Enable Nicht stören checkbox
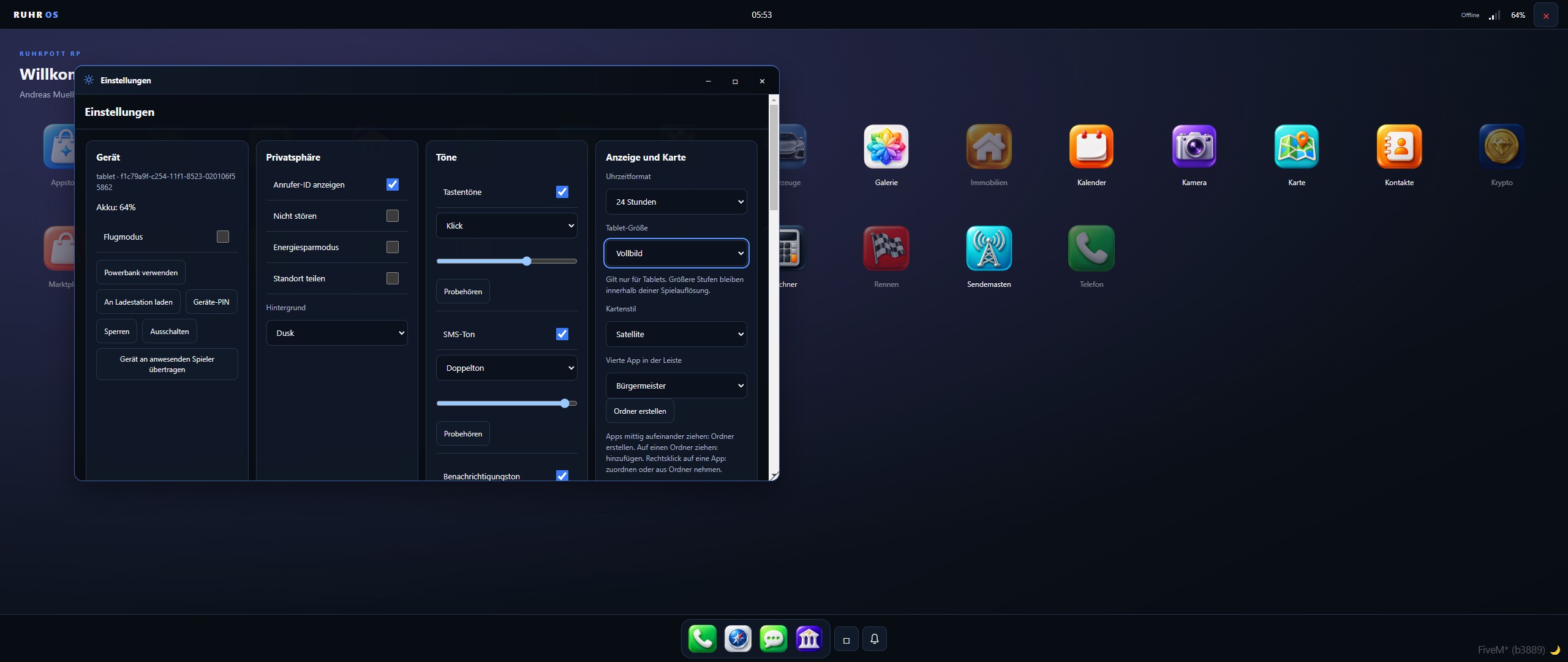The height and width of the screenshot is (662, 1568). click(393, 216)
